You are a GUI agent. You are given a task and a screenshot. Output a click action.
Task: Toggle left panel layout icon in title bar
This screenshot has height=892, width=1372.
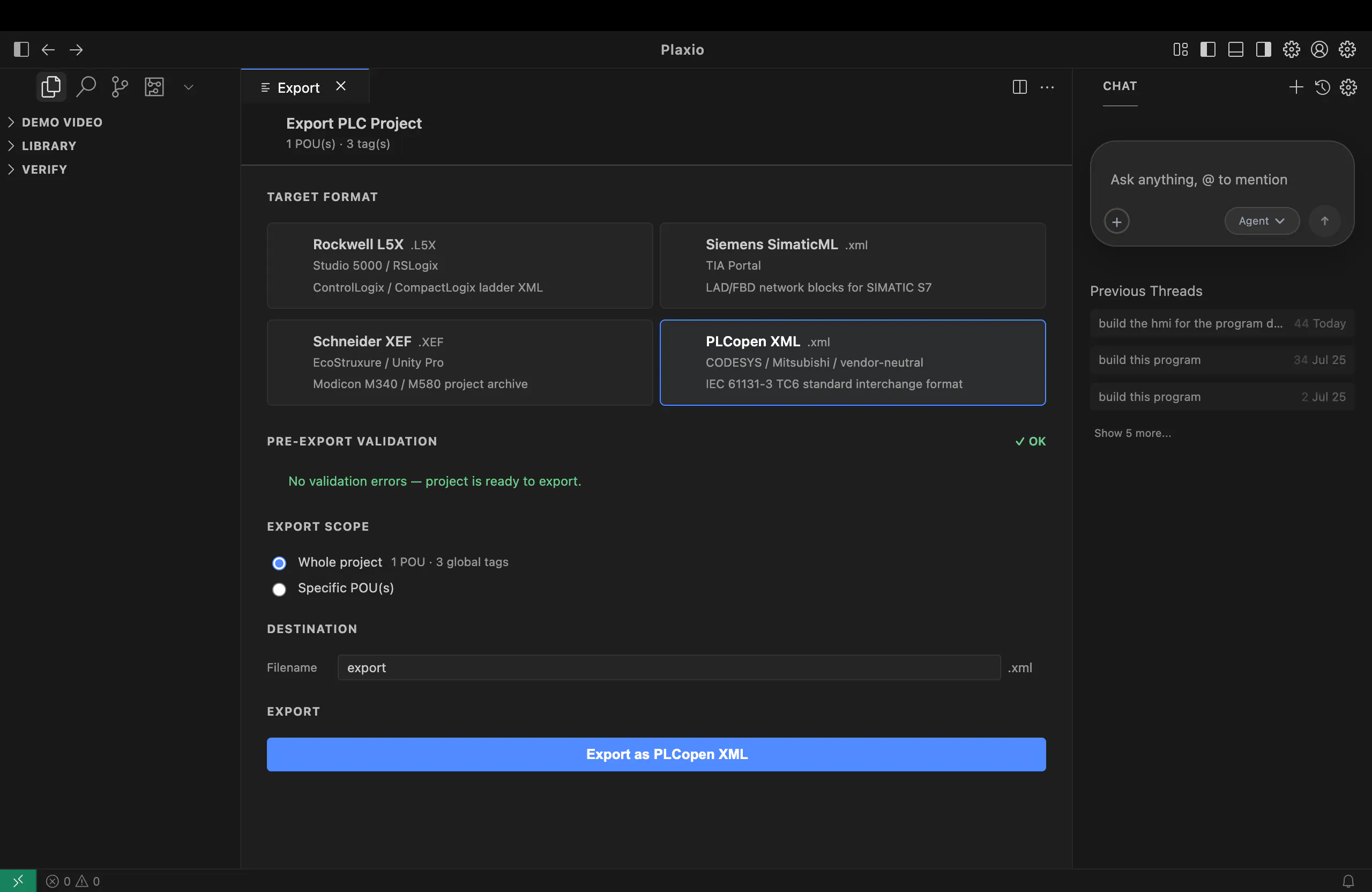(x=1207, y=50)
